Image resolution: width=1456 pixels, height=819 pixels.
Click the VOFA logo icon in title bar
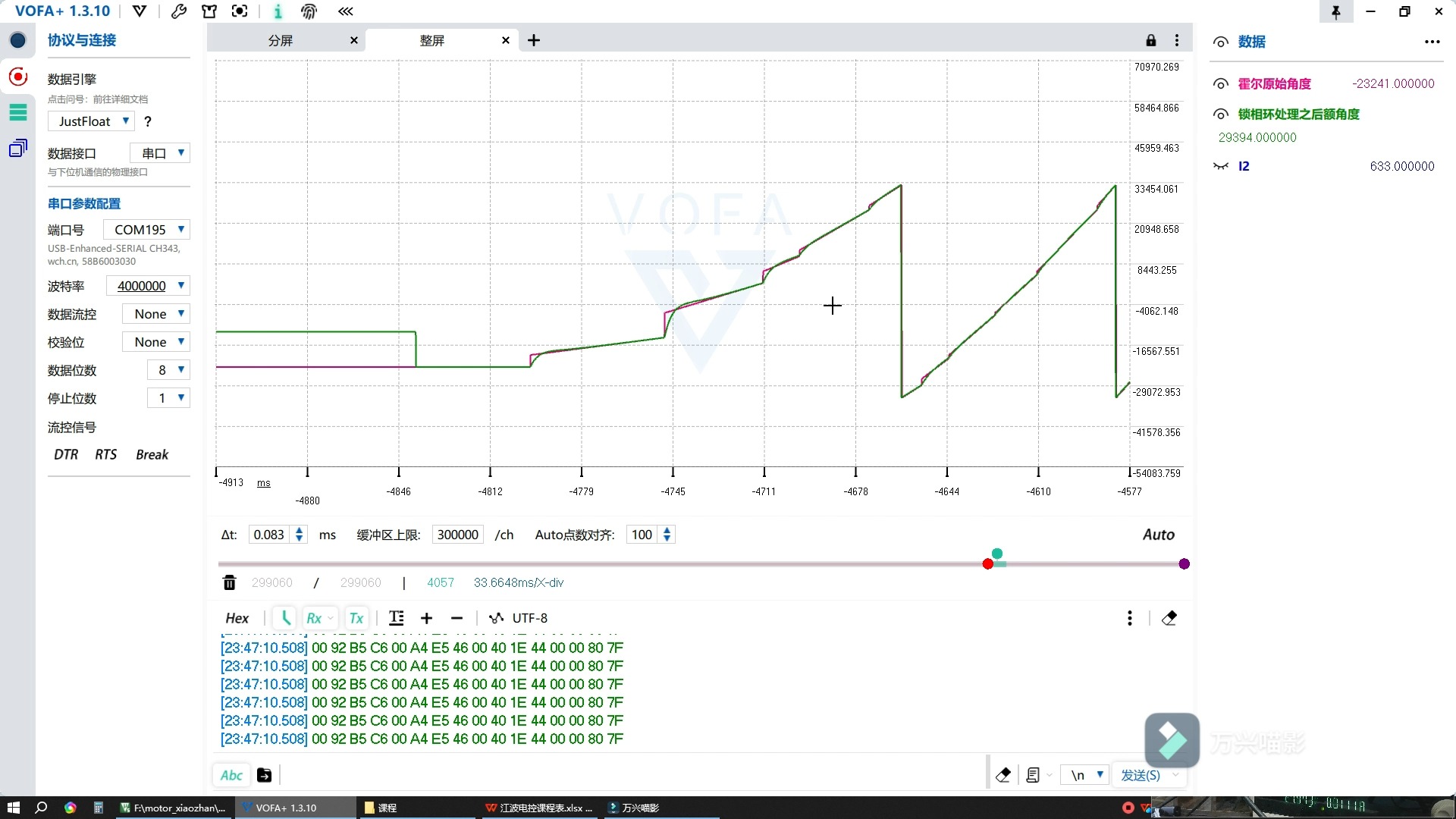140,11
